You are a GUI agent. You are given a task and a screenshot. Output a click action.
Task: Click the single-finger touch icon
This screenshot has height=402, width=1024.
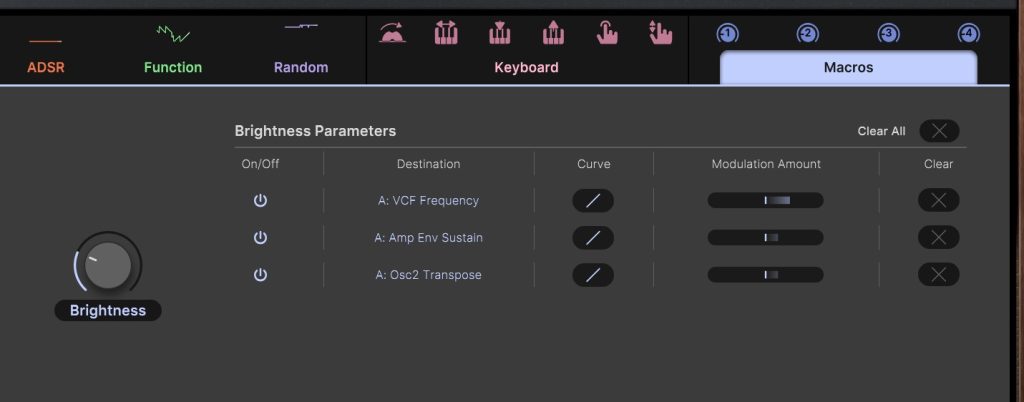(x=607, y=33)
